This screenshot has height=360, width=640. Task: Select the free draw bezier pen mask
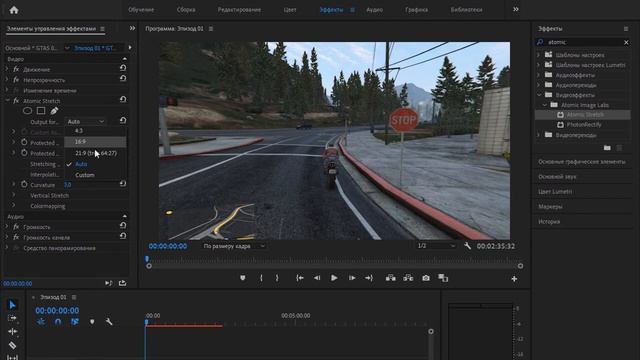click(54, 111)
